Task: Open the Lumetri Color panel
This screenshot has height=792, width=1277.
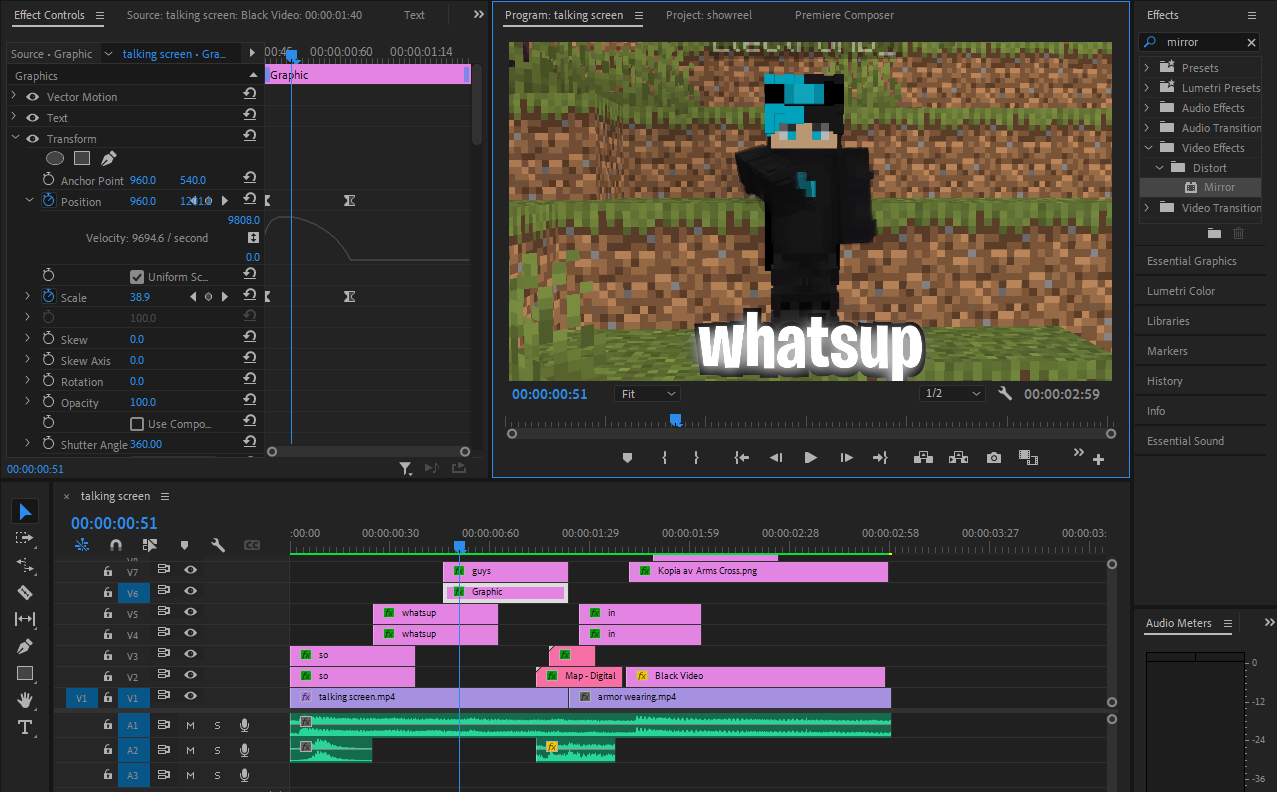Action: (1181, 291)
